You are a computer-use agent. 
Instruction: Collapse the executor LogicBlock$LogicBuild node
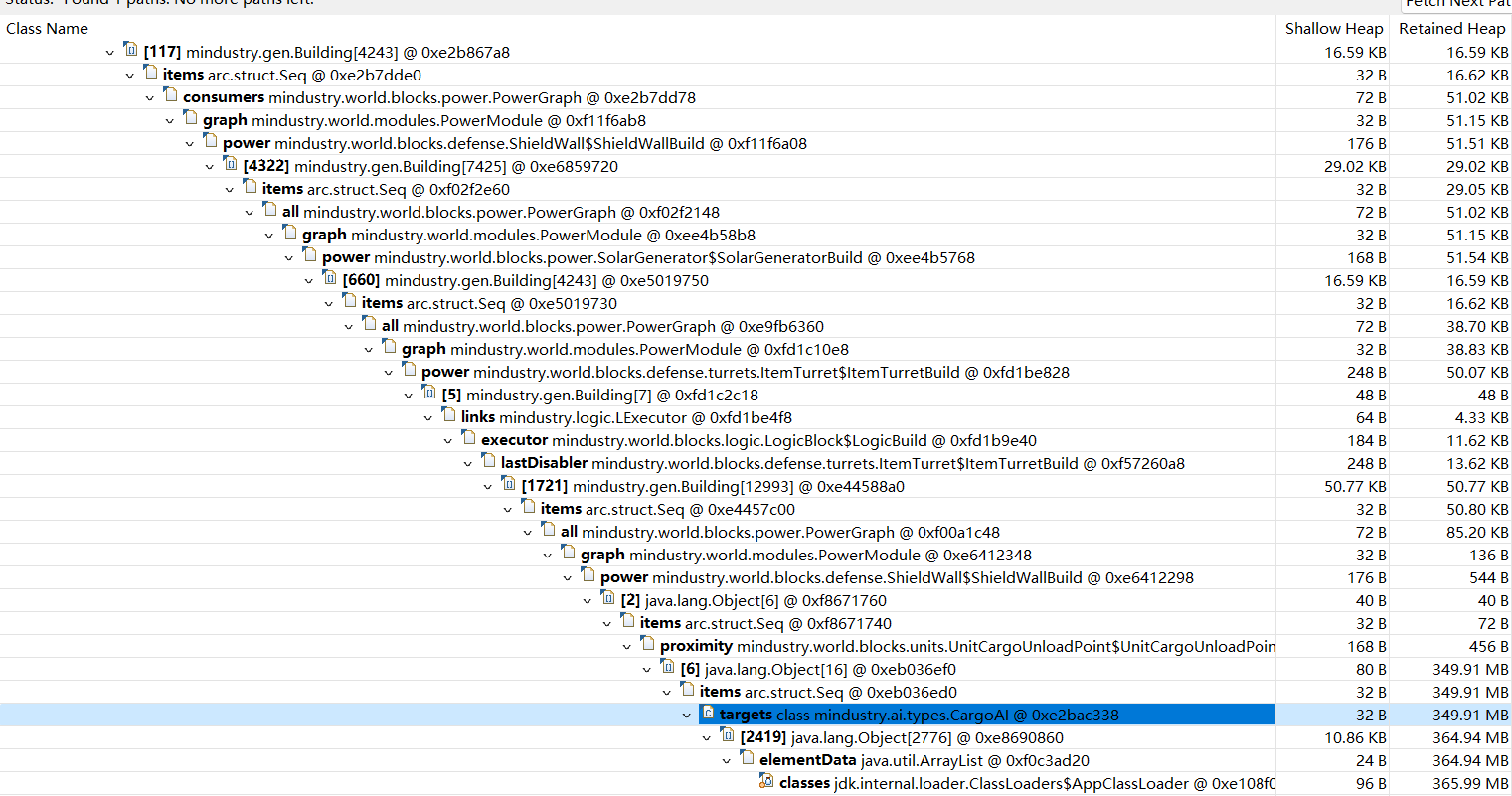pos(447,440)
